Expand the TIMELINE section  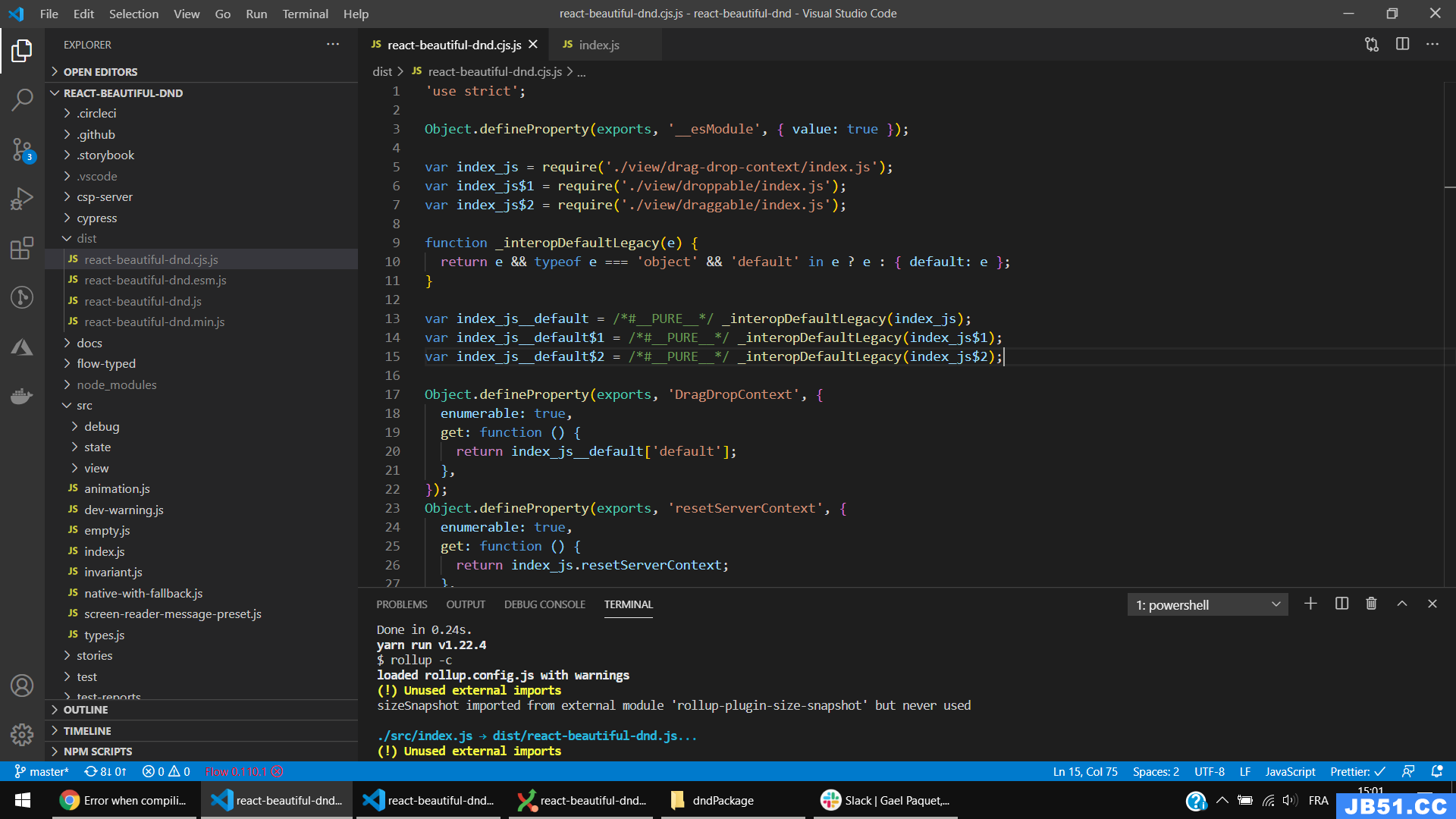(x=201, y=731)
